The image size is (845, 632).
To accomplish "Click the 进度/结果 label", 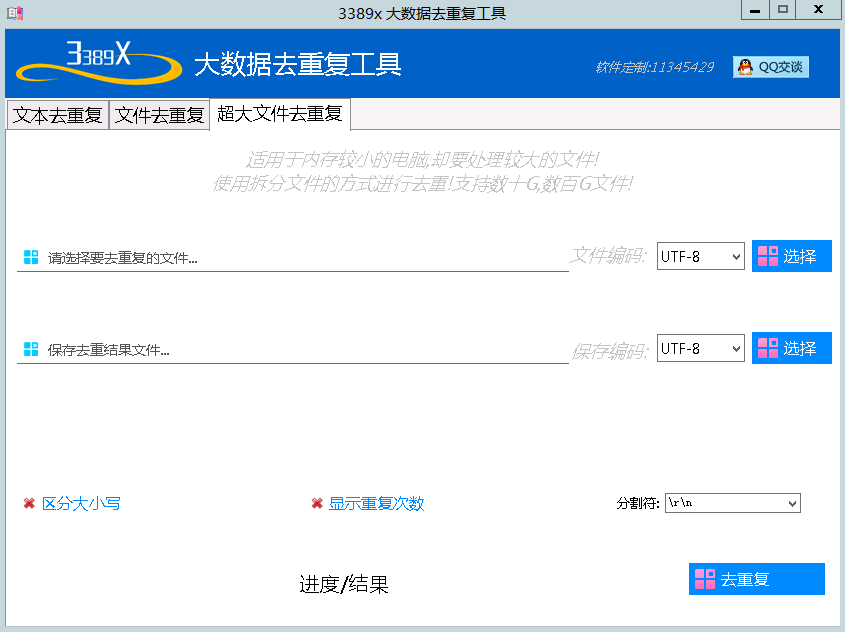I will pos(344,584).
